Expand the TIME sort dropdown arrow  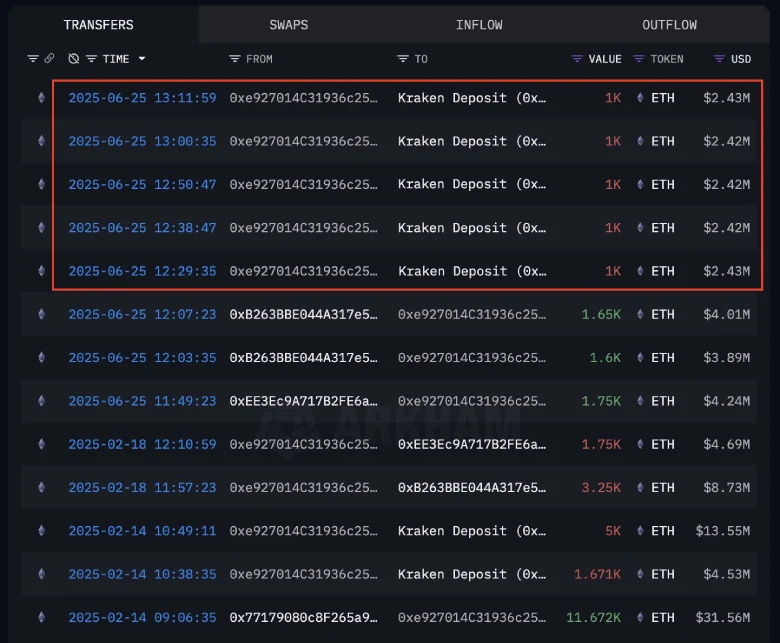tap(142, 59)
